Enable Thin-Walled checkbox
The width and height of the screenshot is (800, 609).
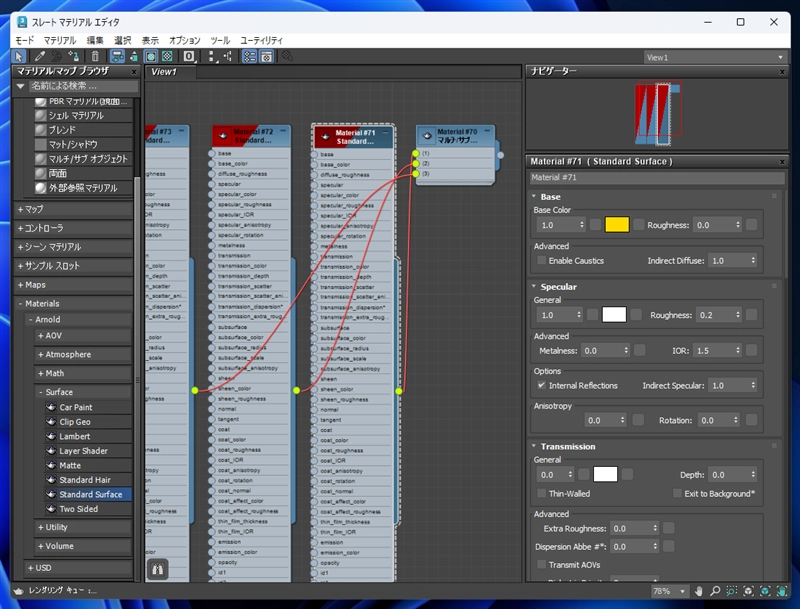[541, 494]
